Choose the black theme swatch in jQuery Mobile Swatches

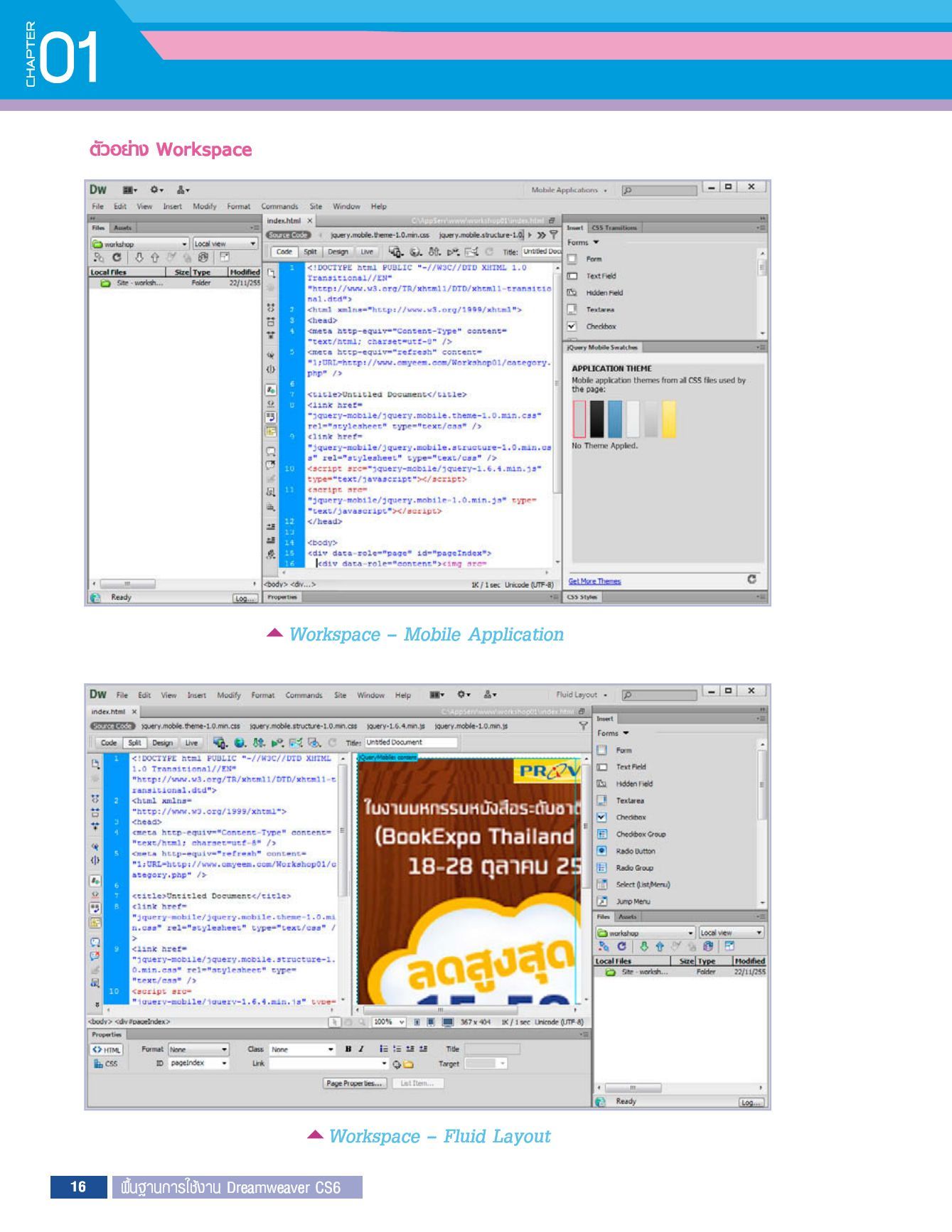pos(597,419)
